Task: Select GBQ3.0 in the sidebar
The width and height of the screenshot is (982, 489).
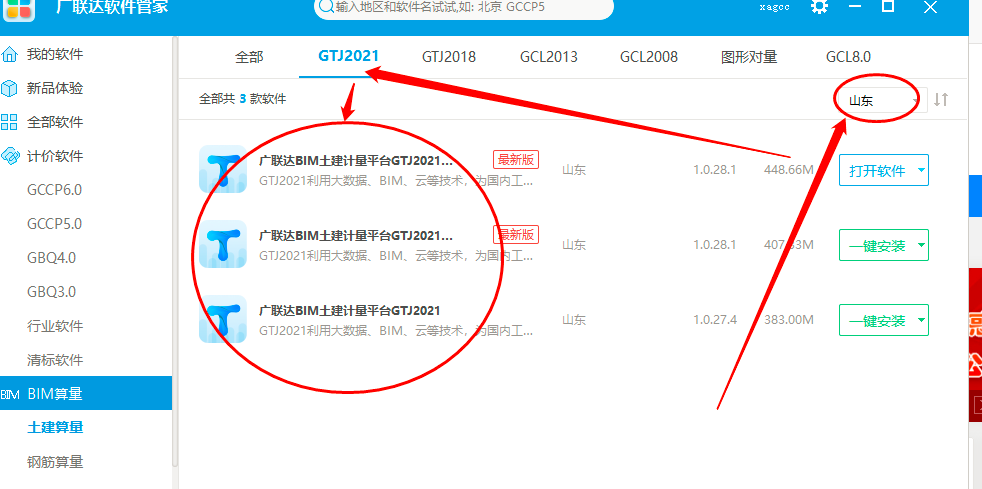Action: coord(51,292)
